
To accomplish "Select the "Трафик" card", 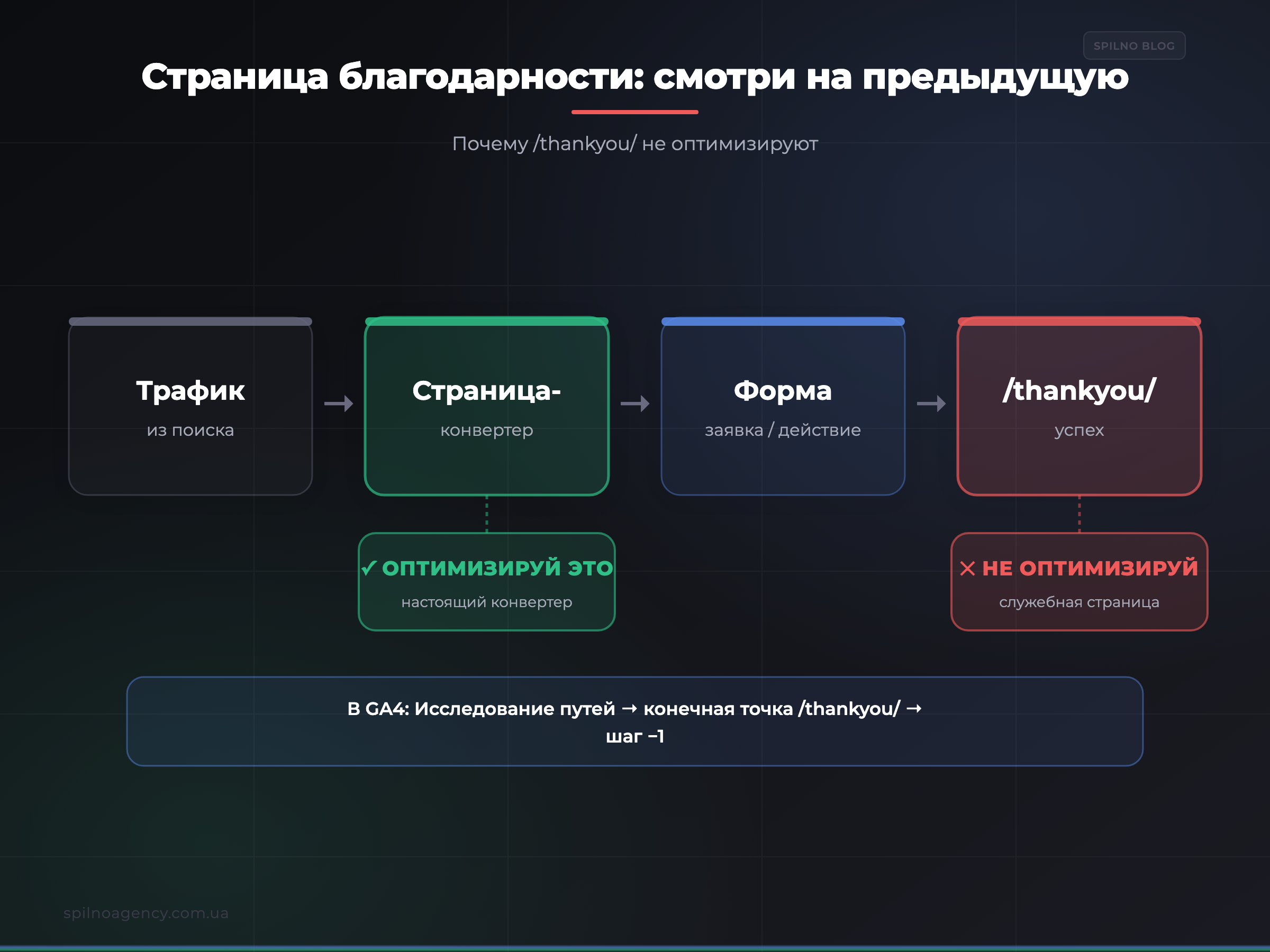I will [190, 406].
